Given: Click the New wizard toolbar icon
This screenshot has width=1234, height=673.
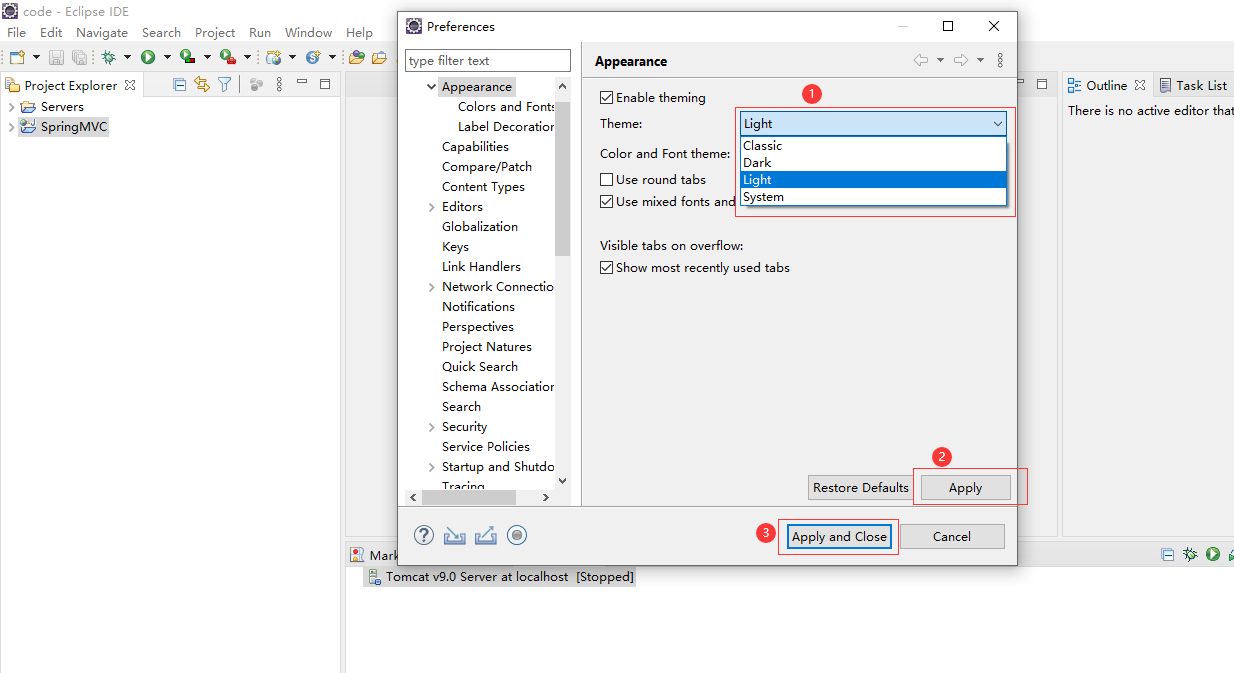Looking at the screenshot, I should click(x=17, y=58).
